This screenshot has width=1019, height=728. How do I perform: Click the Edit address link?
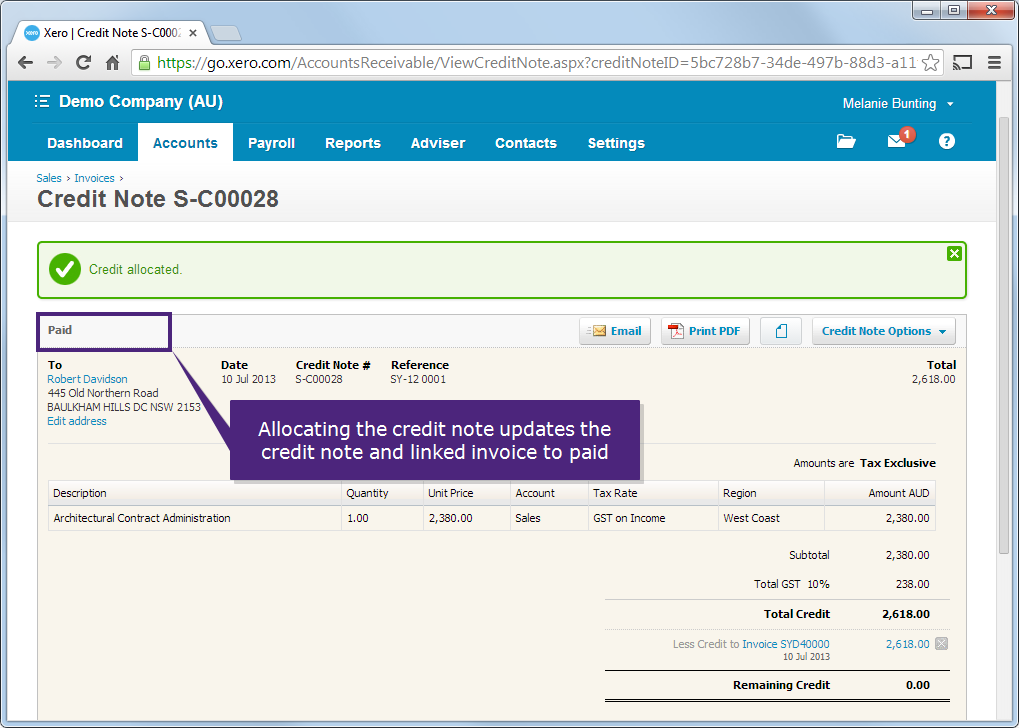pyautogui.click(x=76, y=420)
